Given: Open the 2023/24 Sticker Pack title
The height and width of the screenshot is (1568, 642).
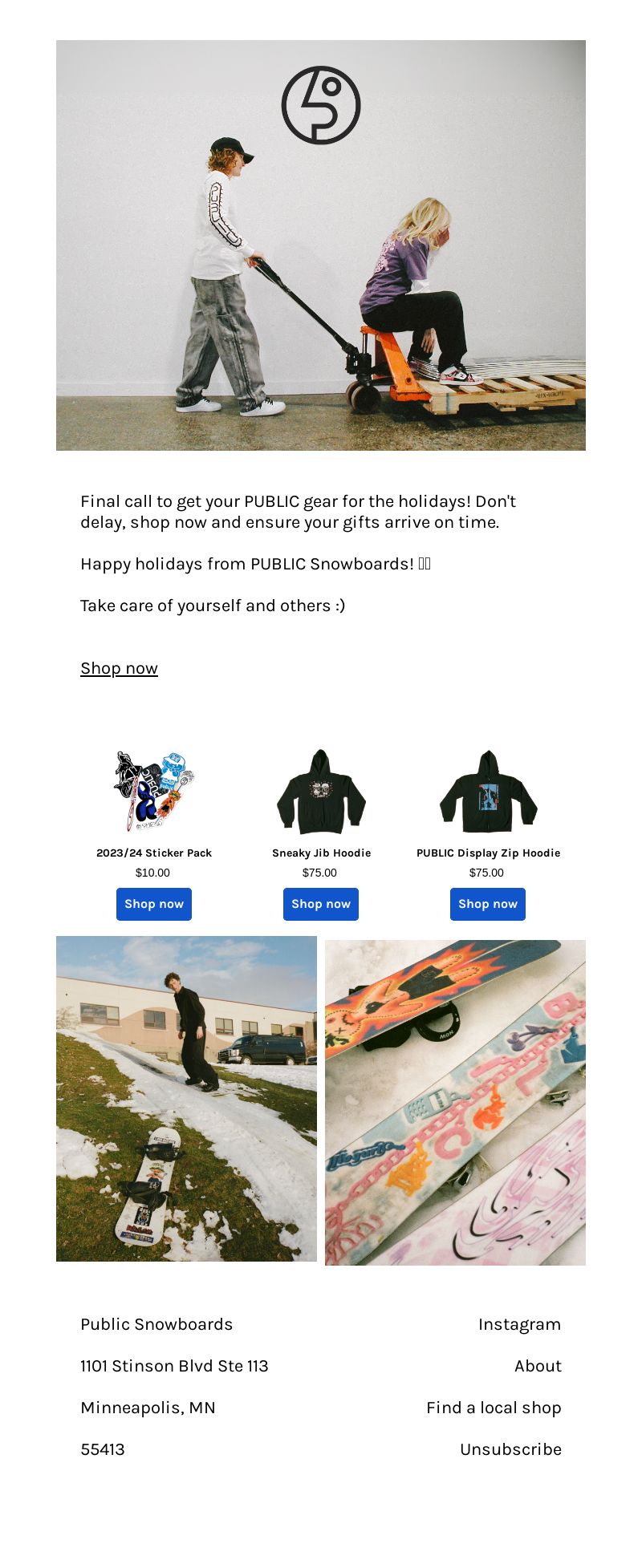Looking at the screenshot, I should click(x=154, y=853).
